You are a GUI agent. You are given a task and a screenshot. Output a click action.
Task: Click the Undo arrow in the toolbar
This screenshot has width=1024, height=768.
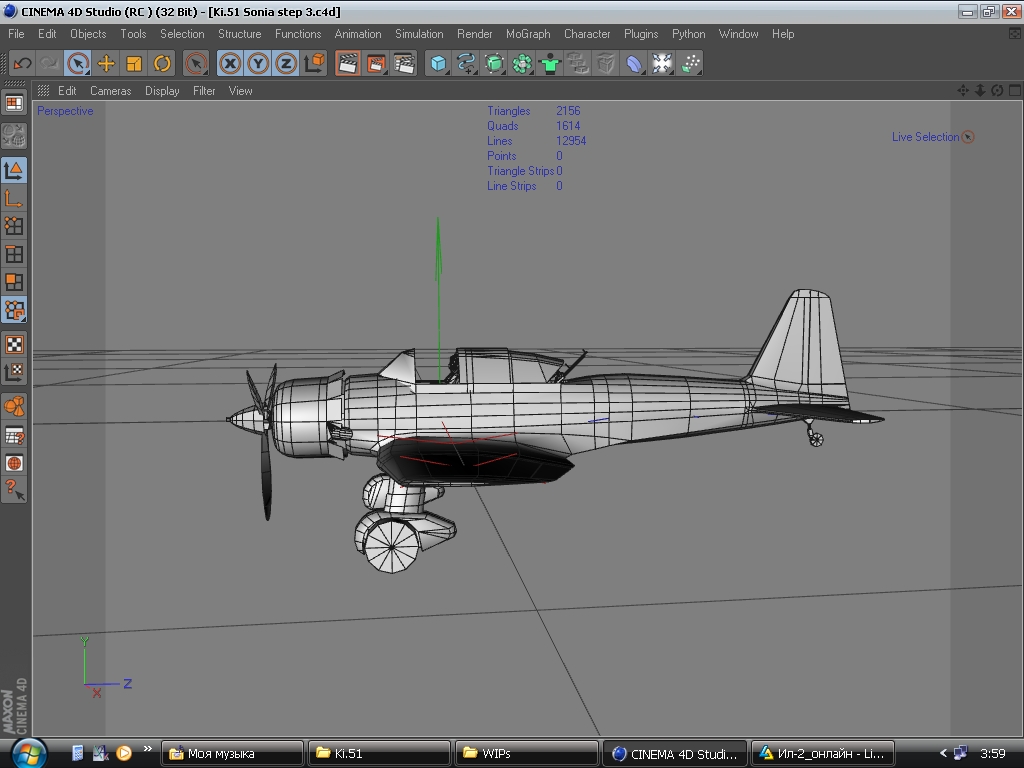pos(22,63)
